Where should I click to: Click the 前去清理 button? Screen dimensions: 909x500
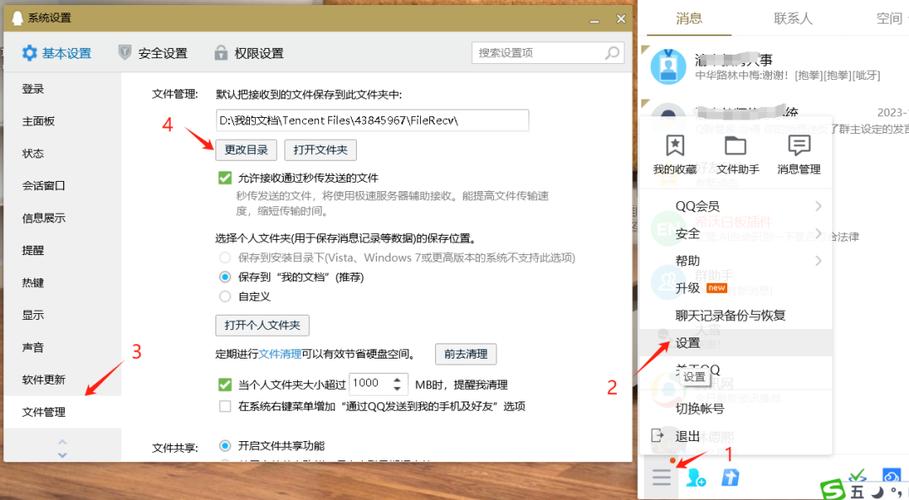coord(466,354)
